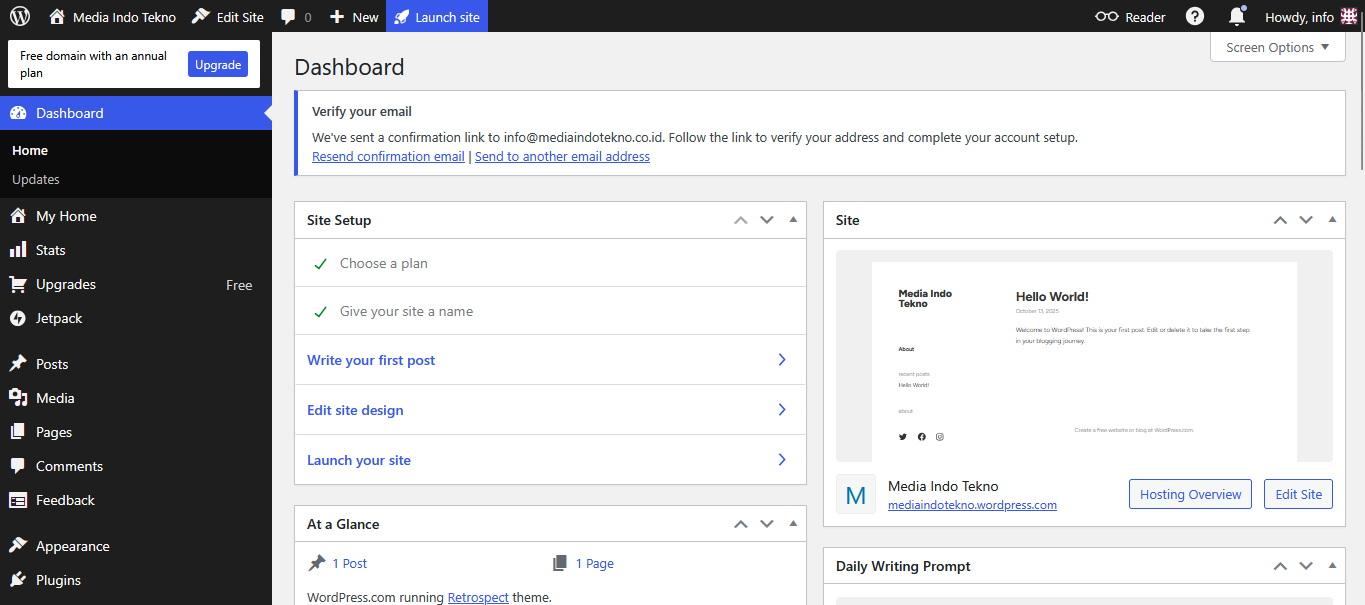Expand Write your first post chevron
The image size is (1365, 605).
click(782, 360)
